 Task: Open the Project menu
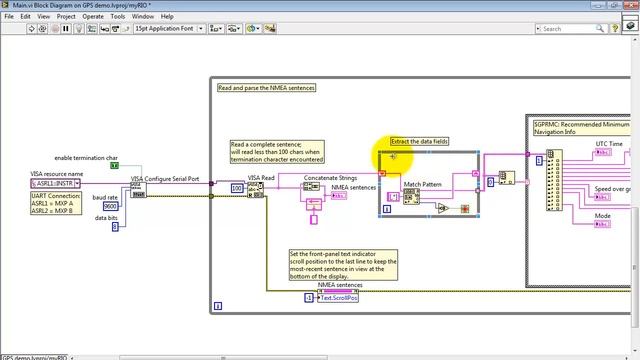(x=66, y=16)
